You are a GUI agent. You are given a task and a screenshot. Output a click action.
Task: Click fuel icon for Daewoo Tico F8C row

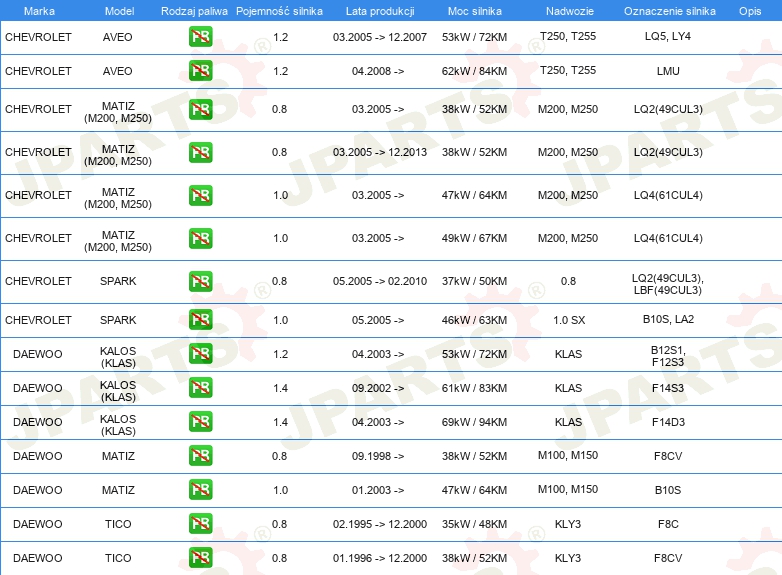(200, 524)
